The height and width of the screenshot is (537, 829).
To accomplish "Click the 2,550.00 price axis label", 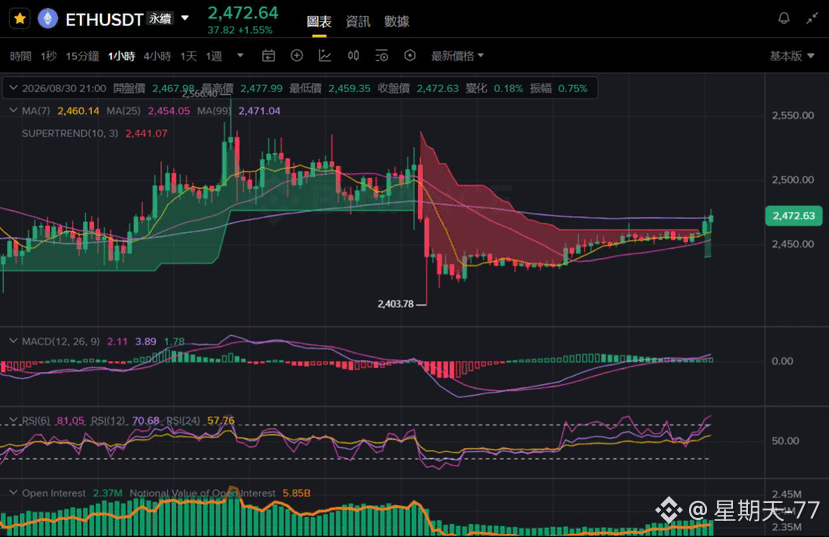I will coord(793,115).
